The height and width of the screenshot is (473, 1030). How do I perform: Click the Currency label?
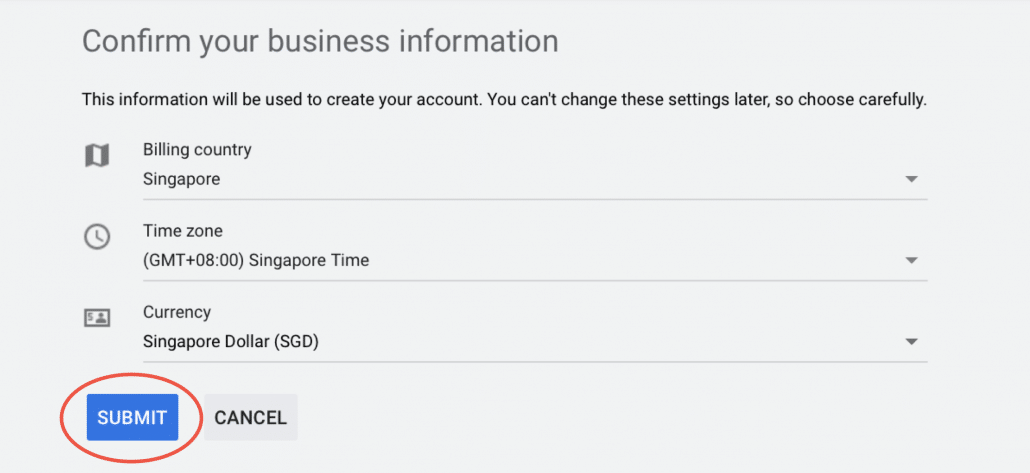point(177,313)
